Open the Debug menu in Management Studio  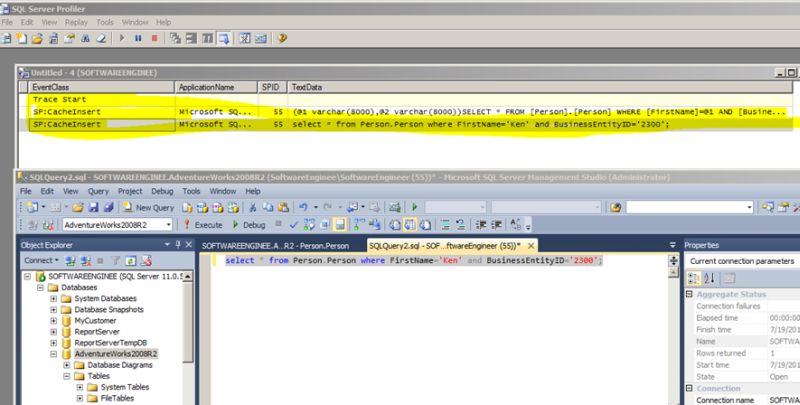[162, 191]
